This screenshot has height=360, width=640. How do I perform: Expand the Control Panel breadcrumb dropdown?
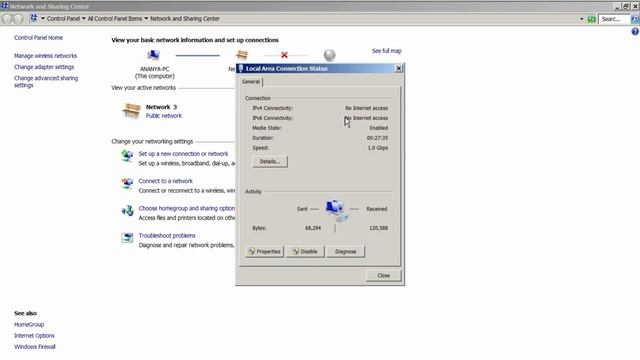pos(84,19)
